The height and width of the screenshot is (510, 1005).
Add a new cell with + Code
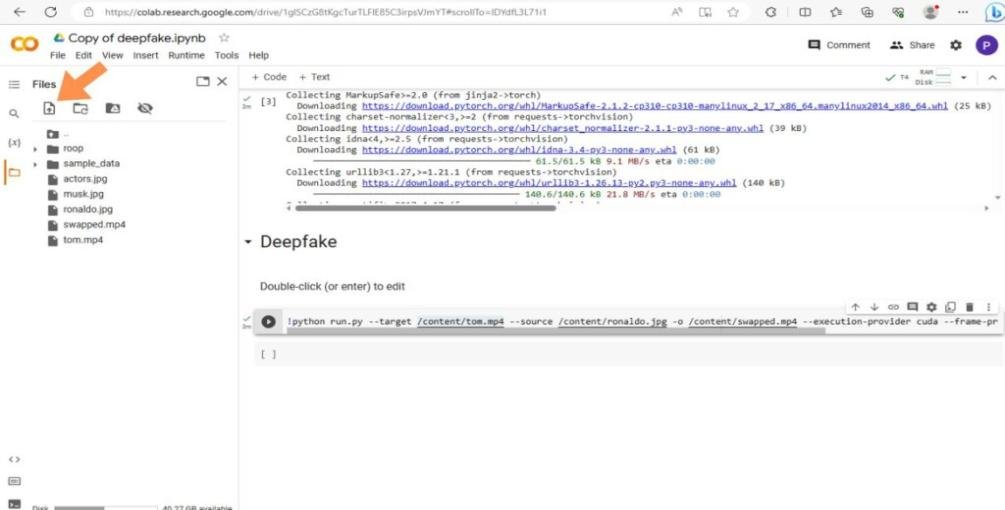269,77
